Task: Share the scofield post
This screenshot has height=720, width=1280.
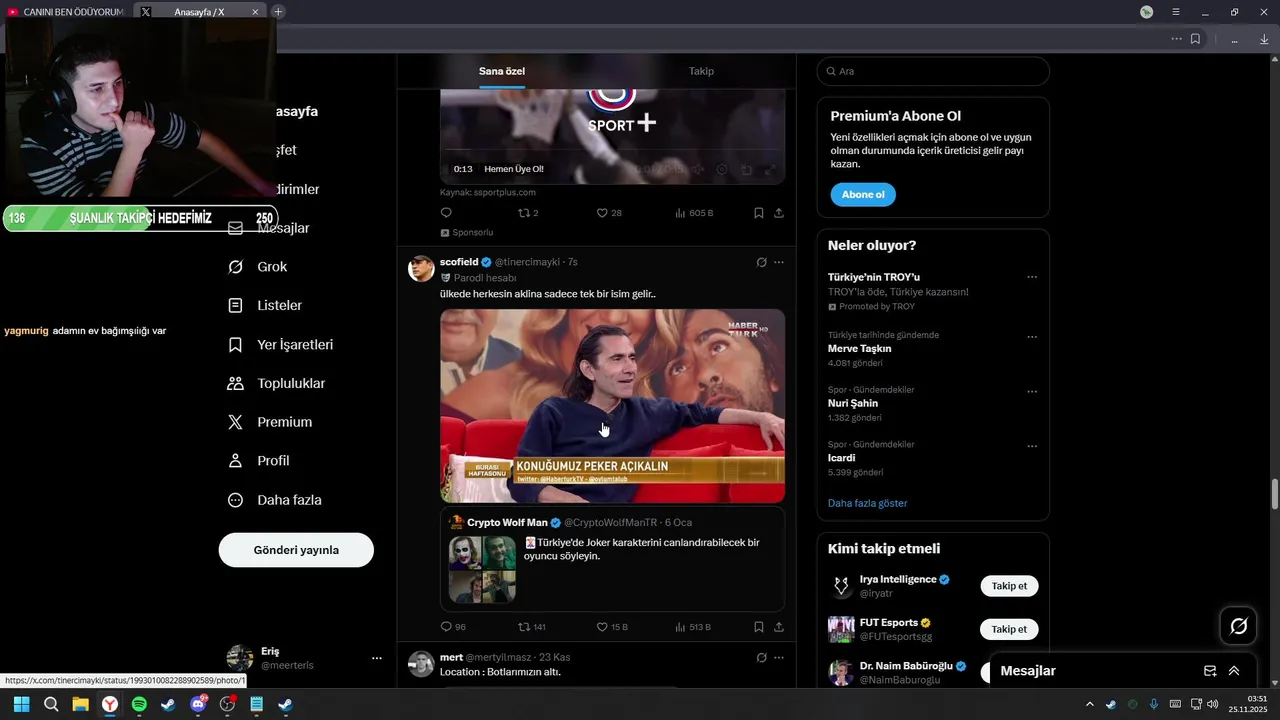Action: click(x=779, y=627)
